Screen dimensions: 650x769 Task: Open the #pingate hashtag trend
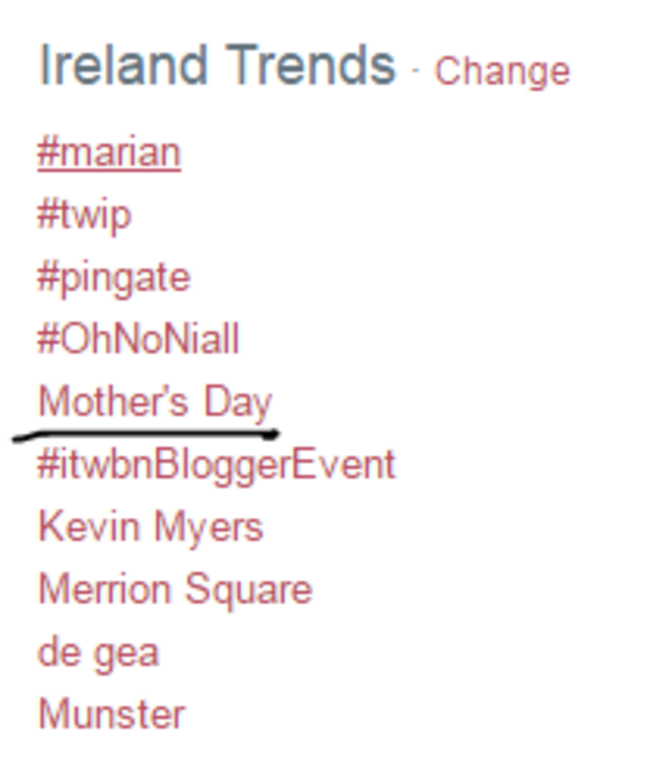(x=114, y=279)
